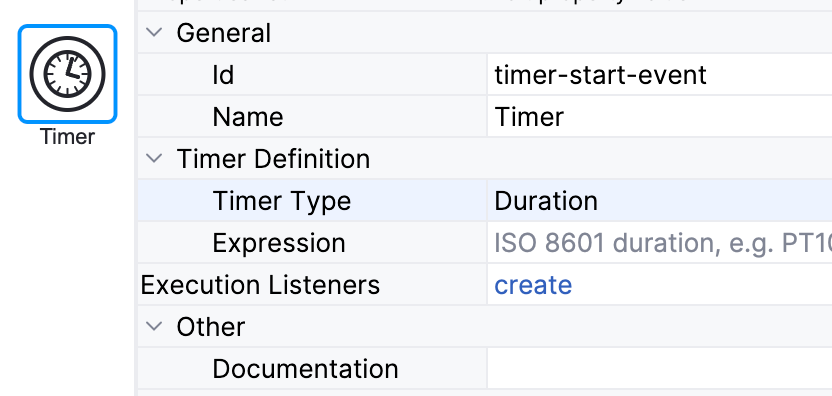Viewport: 832px width, 396px height.
Task: Select the Name property label
Action: [248, 117]
